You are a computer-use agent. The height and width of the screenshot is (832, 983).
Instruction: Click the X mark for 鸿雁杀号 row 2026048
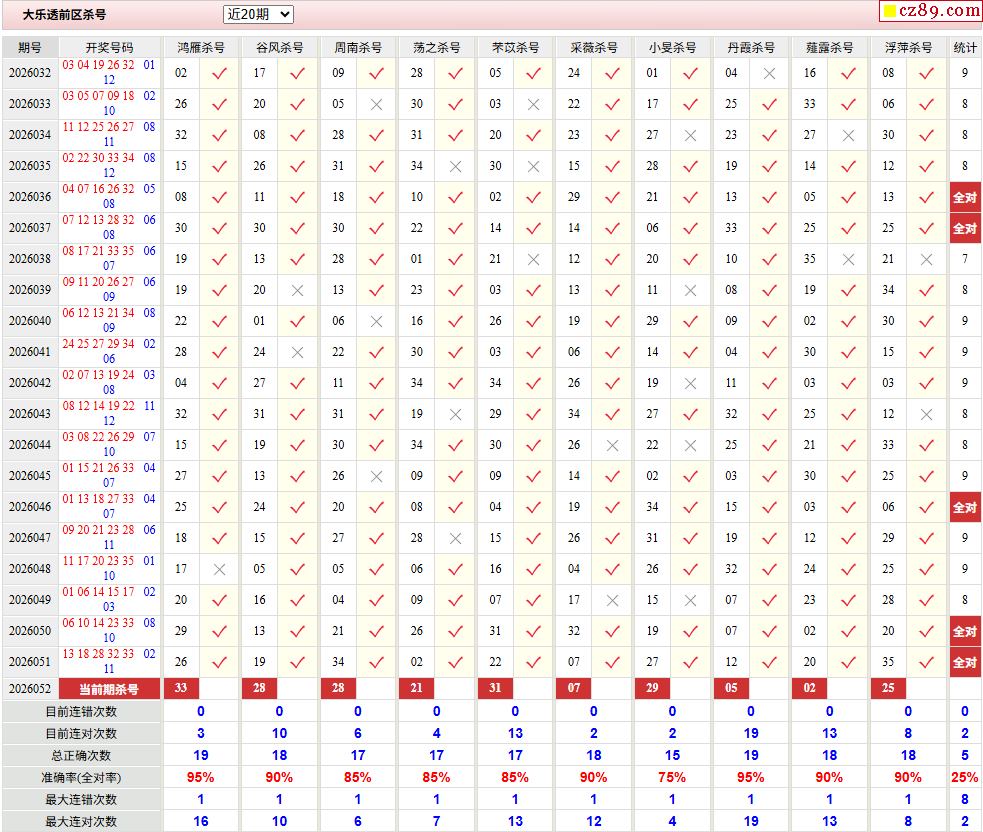219,569
